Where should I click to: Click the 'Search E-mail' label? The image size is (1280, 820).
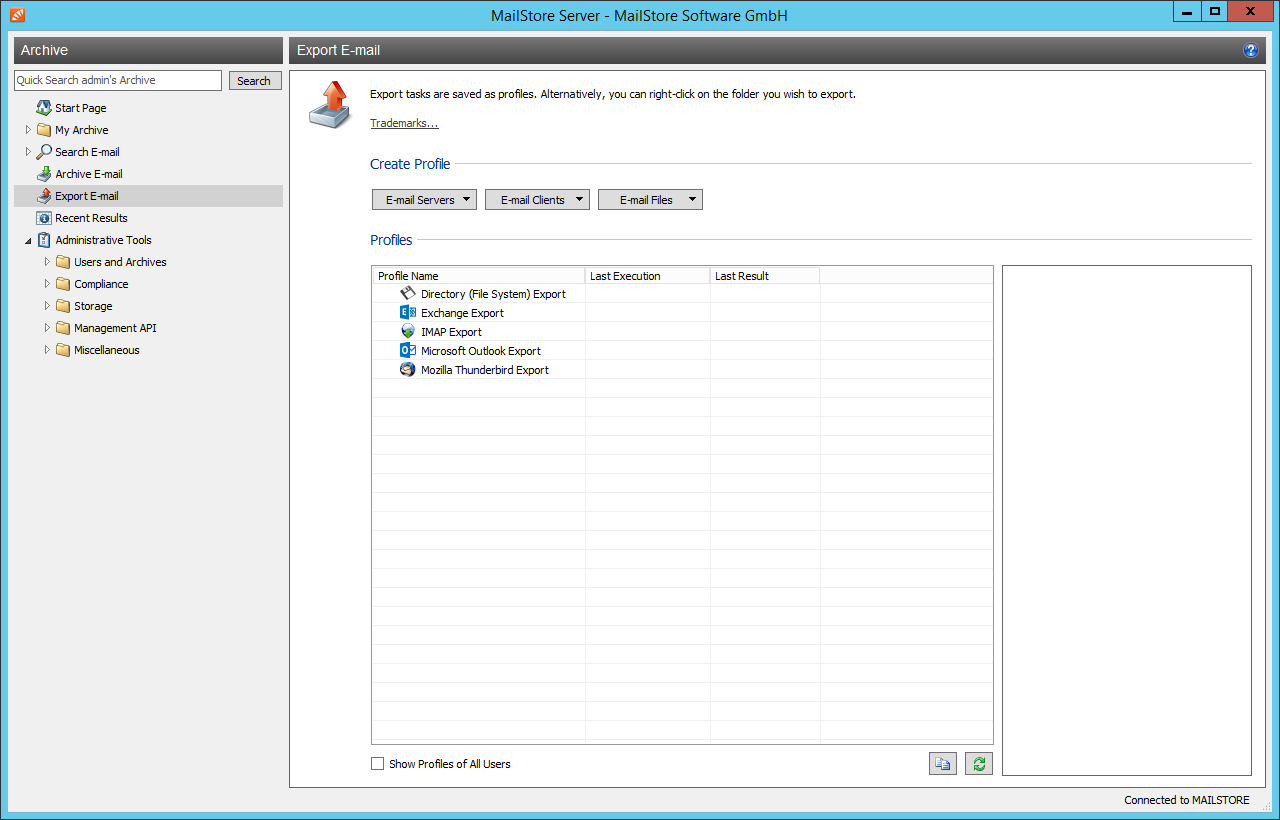click(87, 152)
